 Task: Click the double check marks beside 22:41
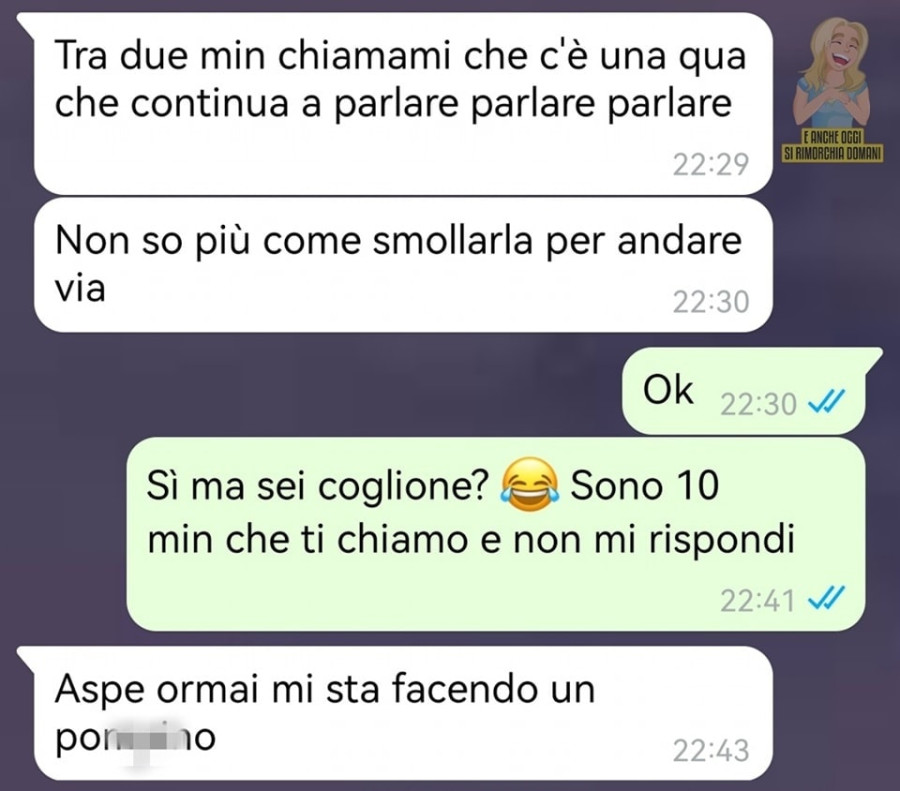[x=826, y=600]
